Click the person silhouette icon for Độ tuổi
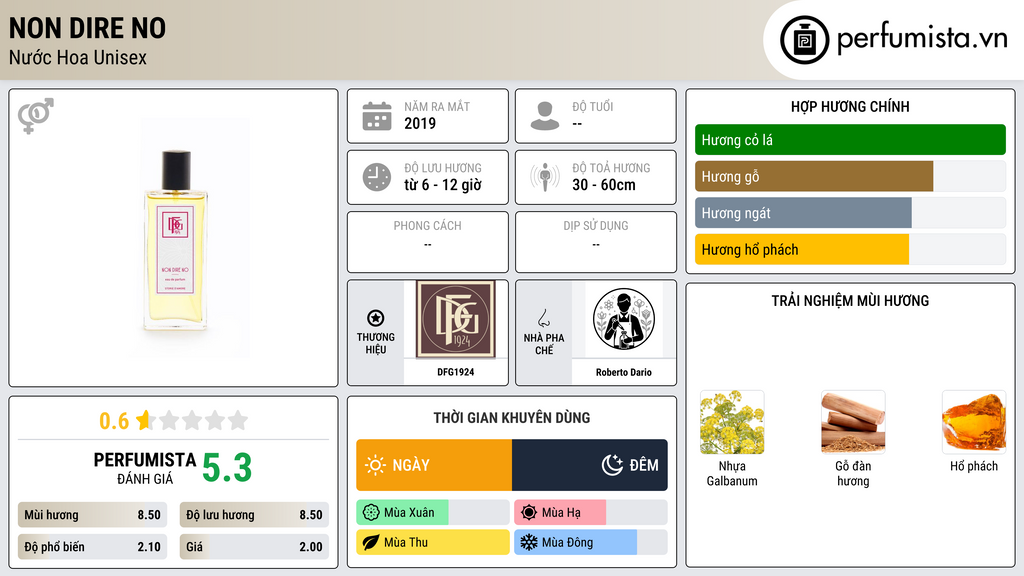The height and width of the screenshot is (576, 1024). point(545,116)
